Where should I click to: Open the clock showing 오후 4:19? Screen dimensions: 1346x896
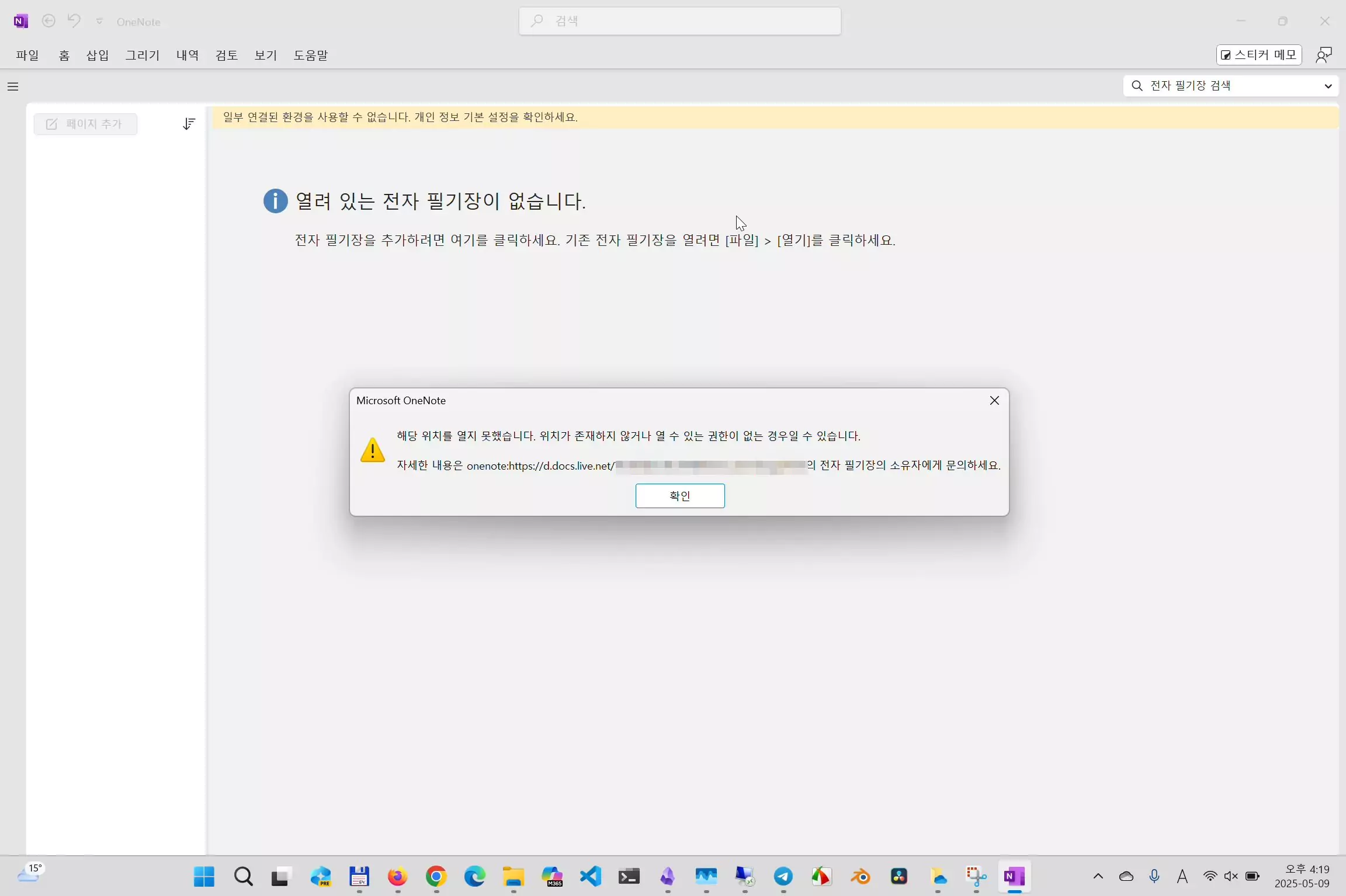pos(1302,876)
